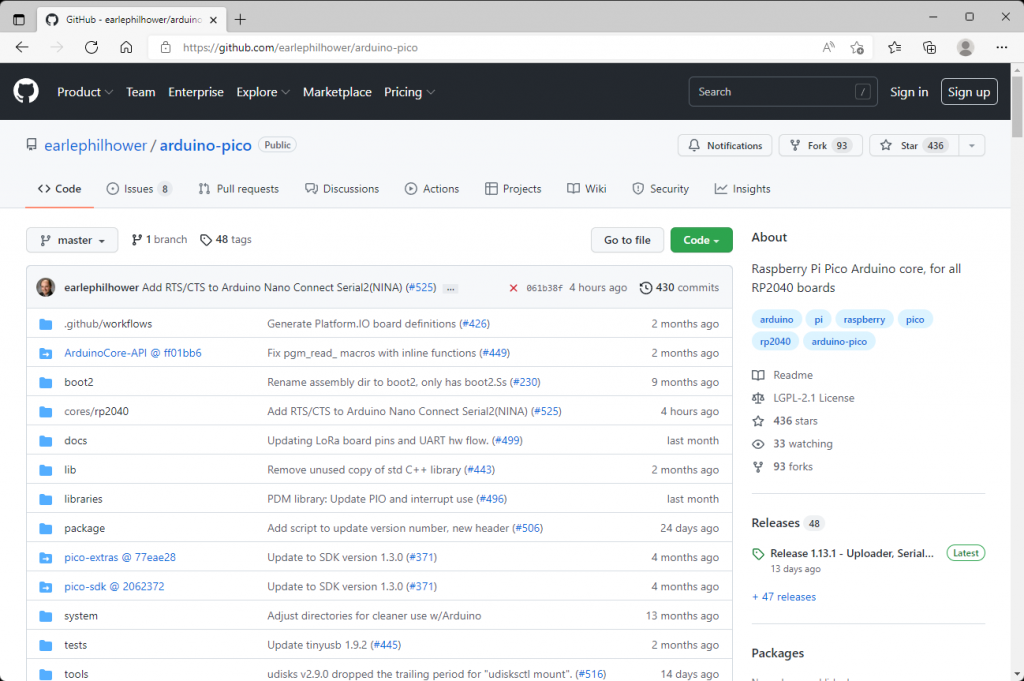Open a new browser tab
Viewport: 1024px width, 681px height.
[x=240, y=20]
